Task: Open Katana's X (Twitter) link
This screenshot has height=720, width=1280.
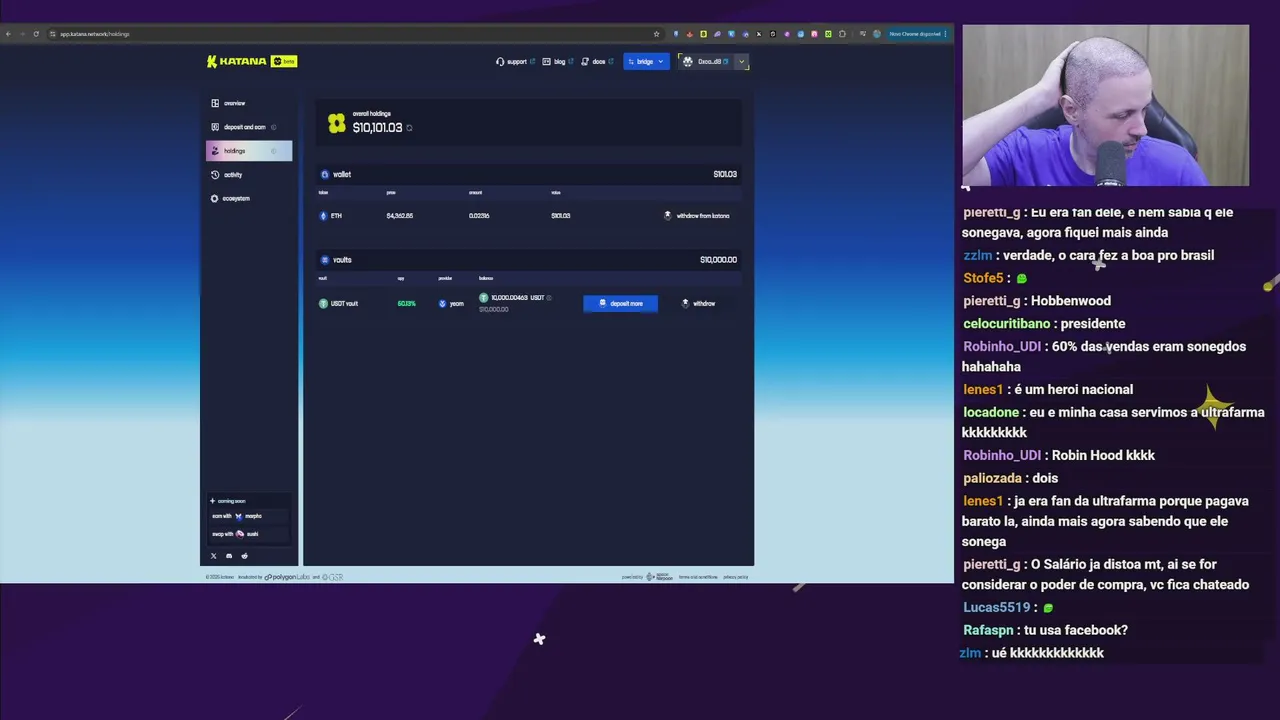Action: click(213, 556)
